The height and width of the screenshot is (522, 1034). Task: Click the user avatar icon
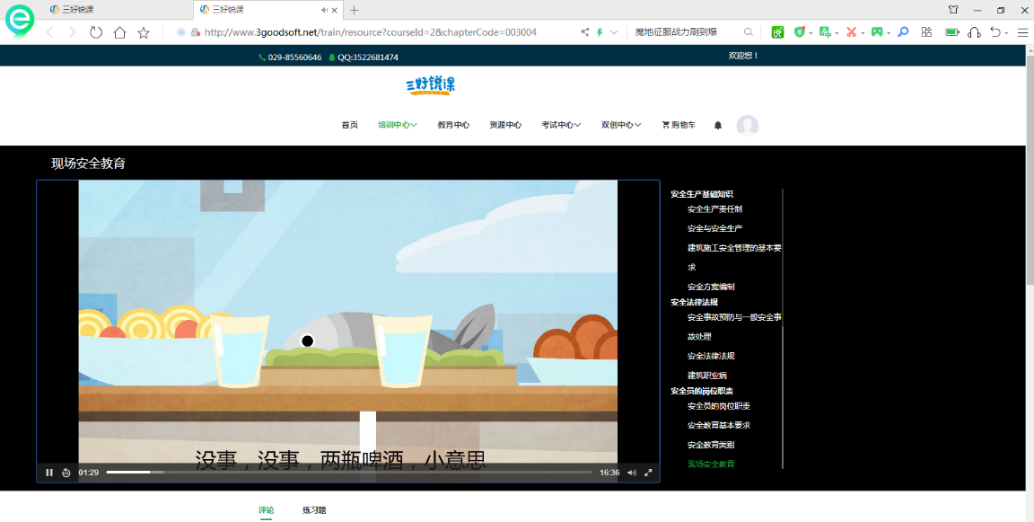tap(747, 125)
